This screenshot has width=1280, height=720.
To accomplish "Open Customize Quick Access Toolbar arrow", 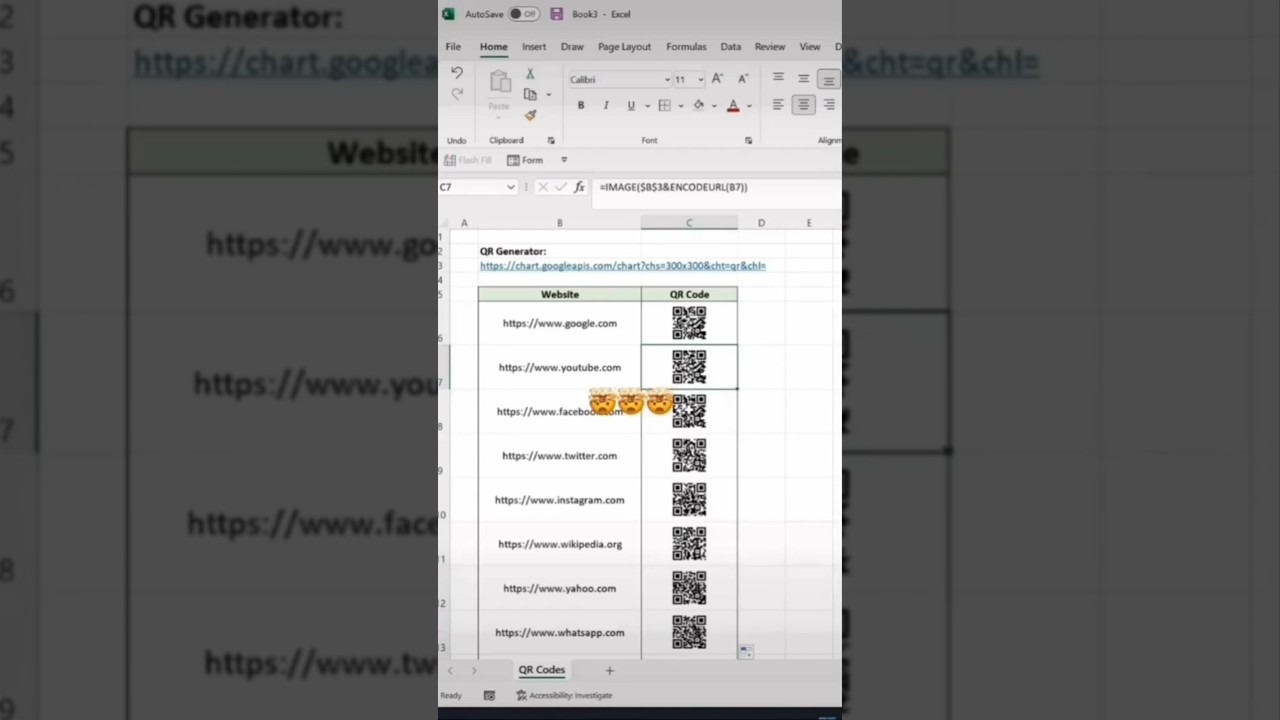I will [x=564, y=160].
